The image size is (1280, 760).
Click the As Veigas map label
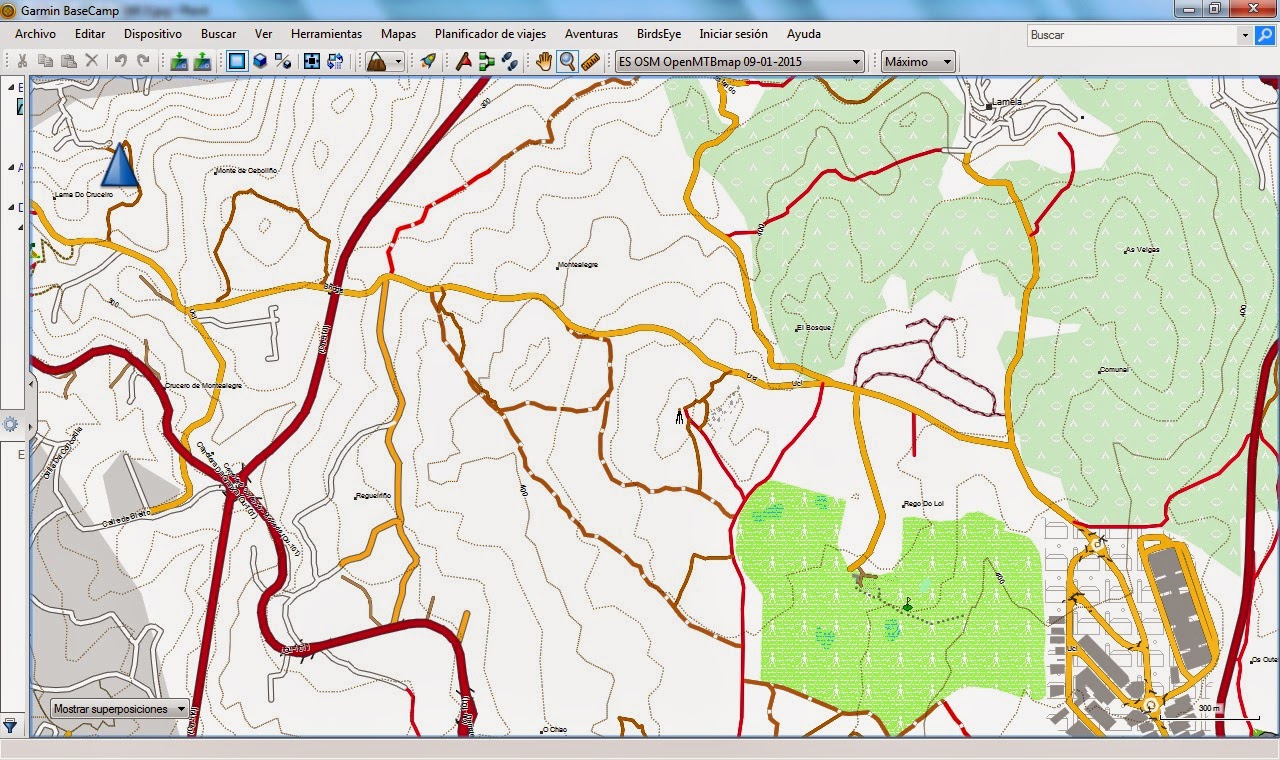point(1141,250)
